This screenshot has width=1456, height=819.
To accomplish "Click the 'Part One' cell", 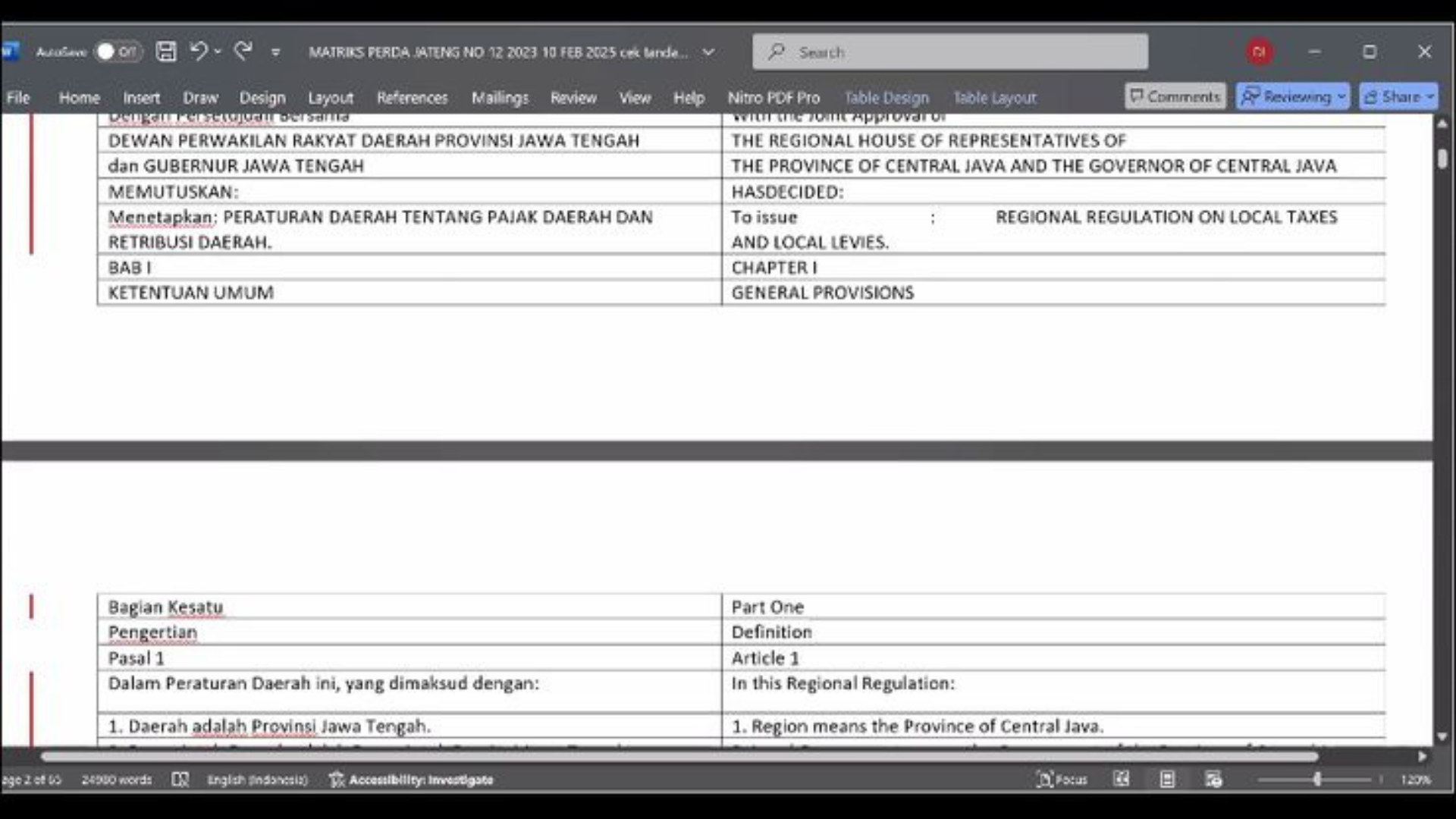I will coord(1053,607).
